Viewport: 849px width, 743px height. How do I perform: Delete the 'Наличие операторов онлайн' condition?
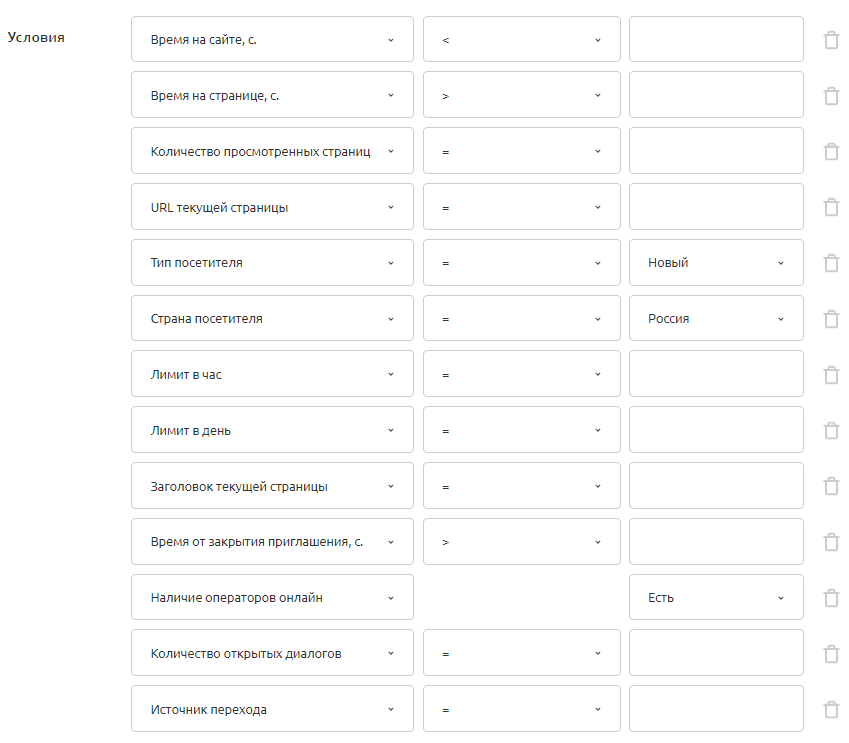point(830,598)
